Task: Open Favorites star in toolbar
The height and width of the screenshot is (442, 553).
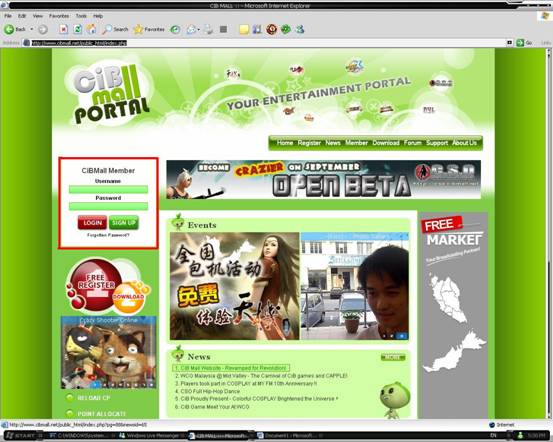Action: pos(149,29)
